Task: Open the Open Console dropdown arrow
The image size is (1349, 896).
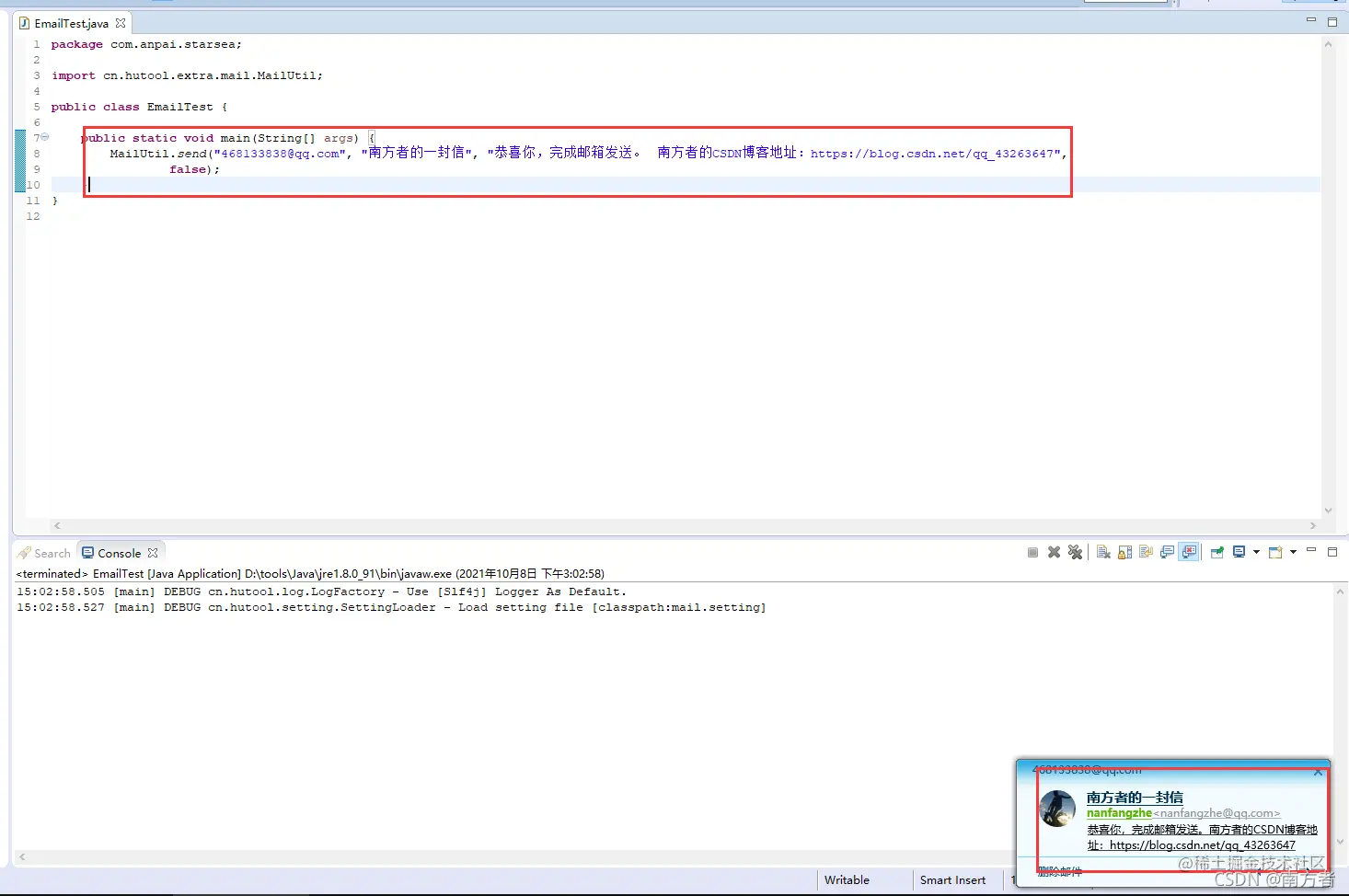Action: 1293,552
